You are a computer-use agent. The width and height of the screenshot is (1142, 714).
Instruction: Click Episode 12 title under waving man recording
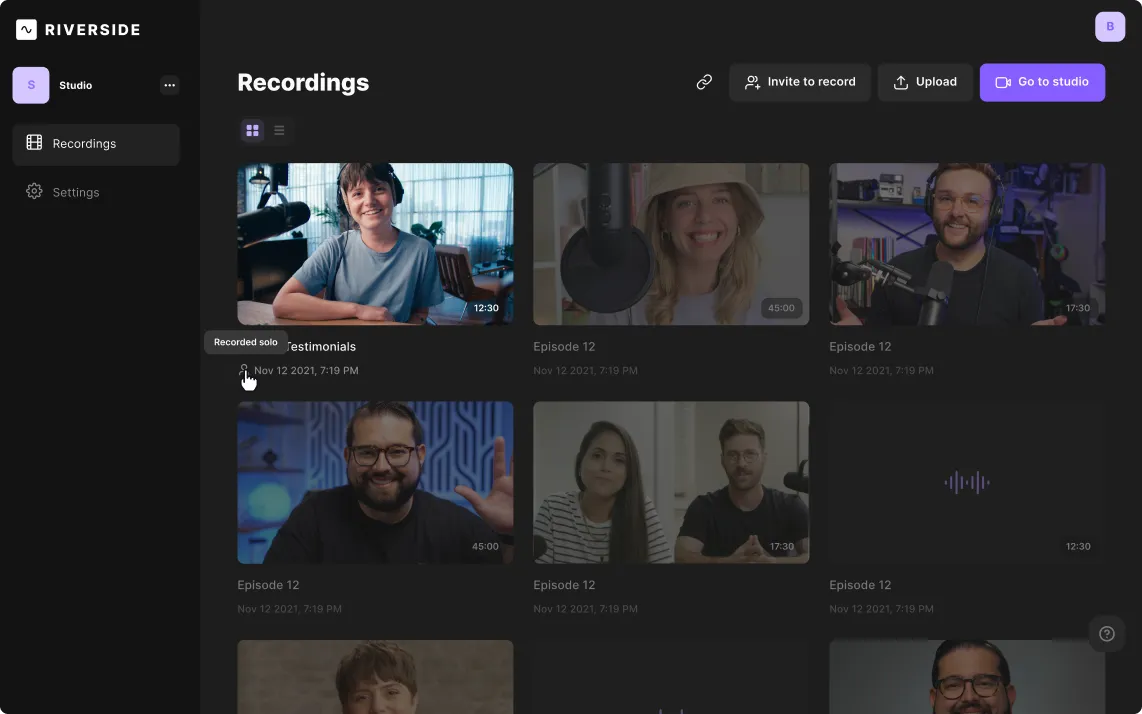tap(268, 585)
